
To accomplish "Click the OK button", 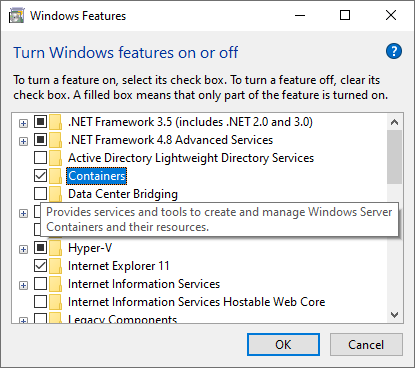I will 283,345.
